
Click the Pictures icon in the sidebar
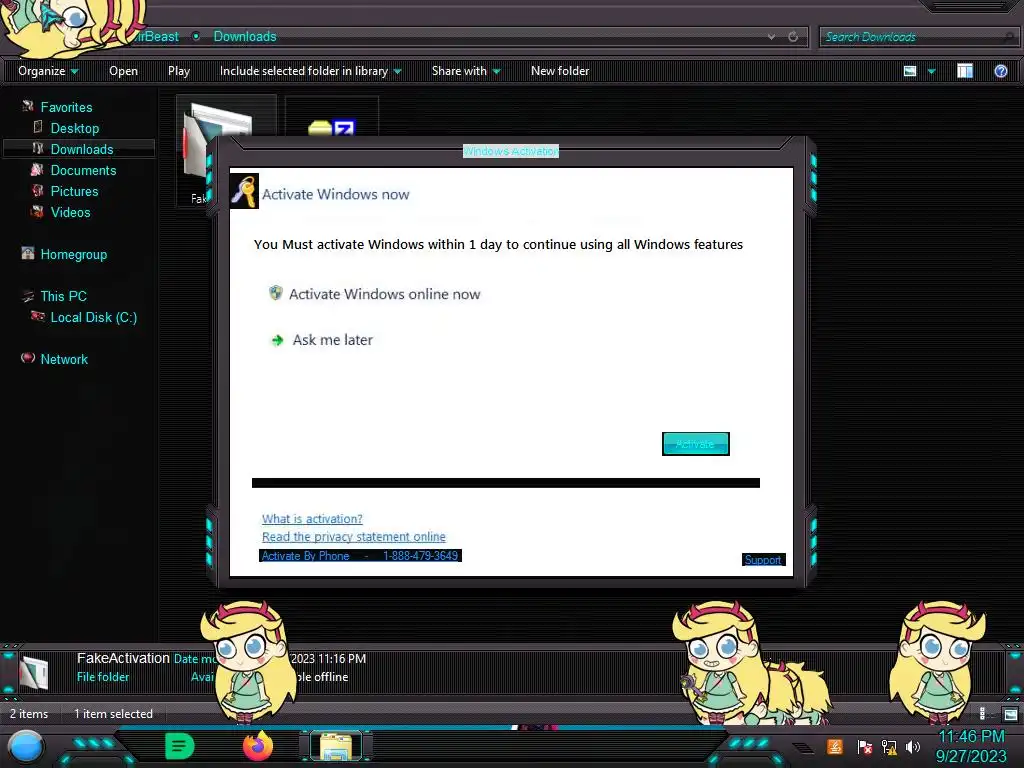pos(38,190)
